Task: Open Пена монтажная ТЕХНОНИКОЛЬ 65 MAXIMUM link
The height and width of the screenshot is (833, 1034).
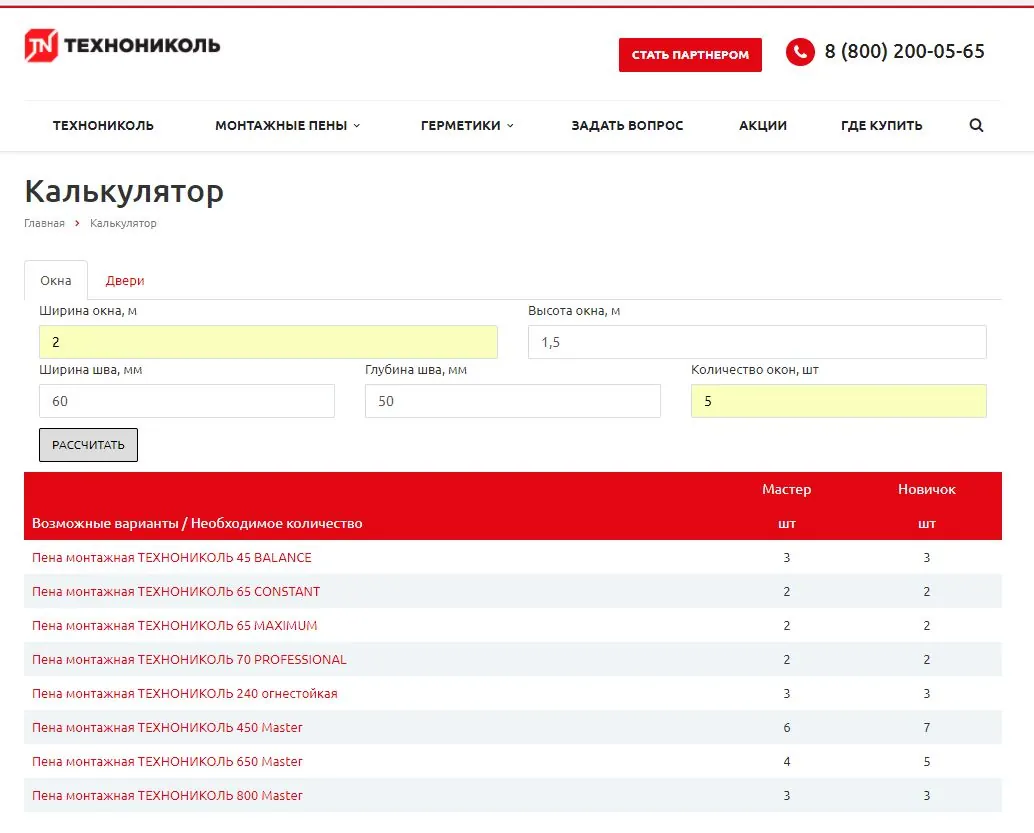Action: click(175, 625)
